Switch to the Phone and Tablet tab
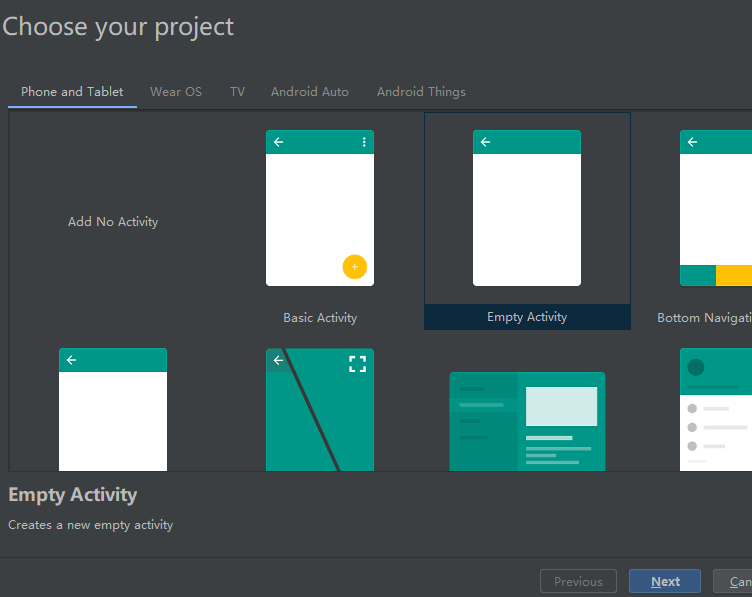Screen dimensions: 752x597 coord(72,92)
